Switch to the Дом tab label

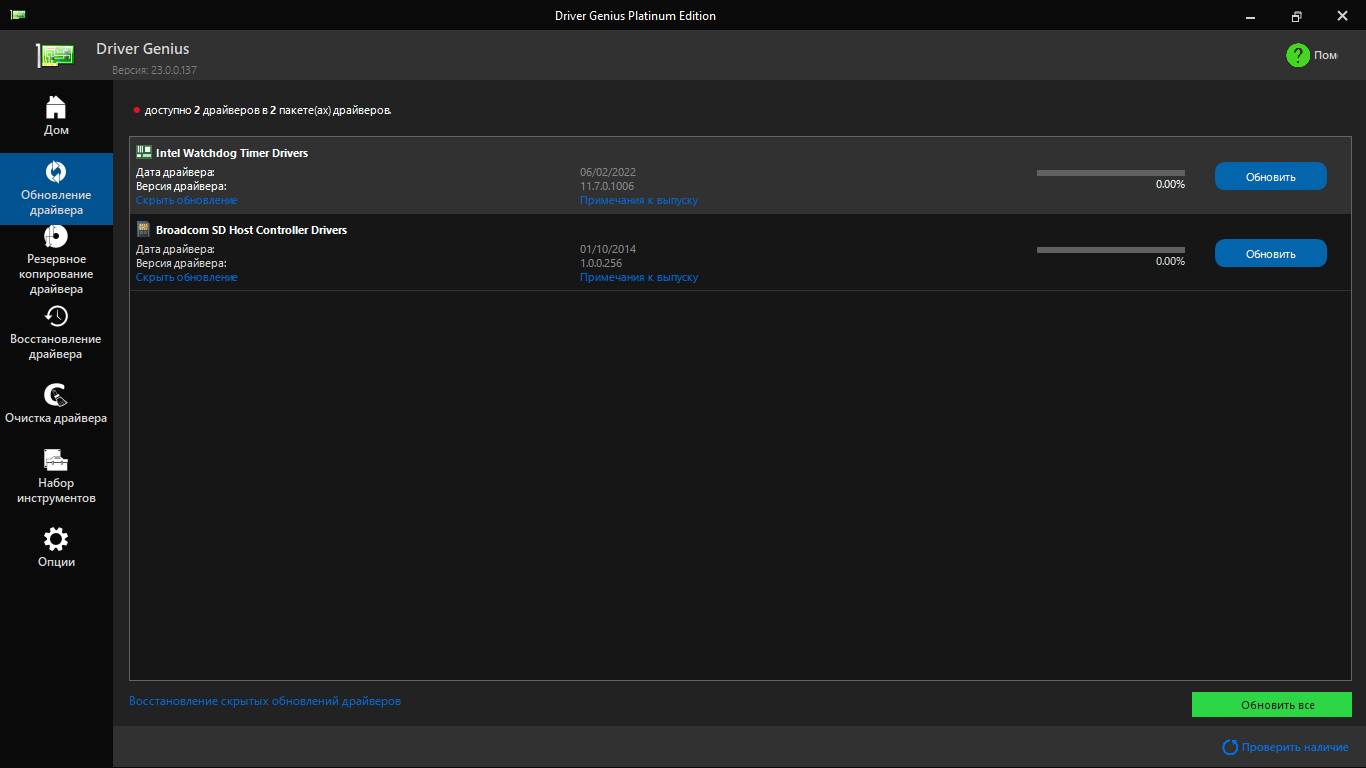56,130
